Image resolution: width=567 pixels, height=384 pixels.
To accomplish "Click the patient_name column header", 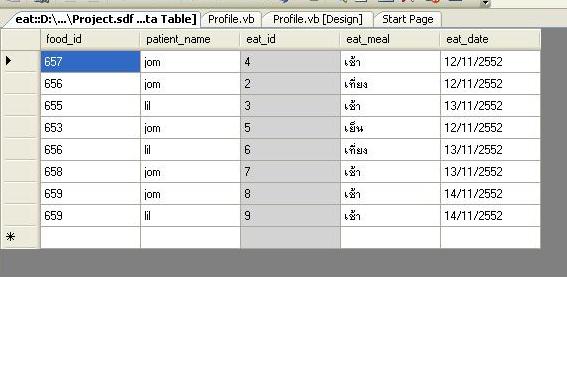I will (190, 39).
